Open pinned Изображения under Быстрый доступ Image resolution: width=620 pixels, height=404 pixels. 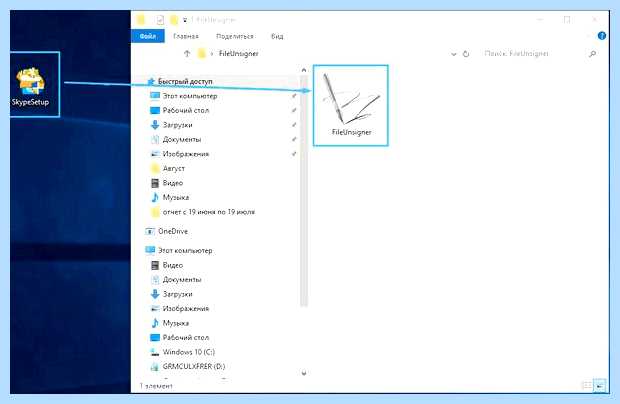180,154
